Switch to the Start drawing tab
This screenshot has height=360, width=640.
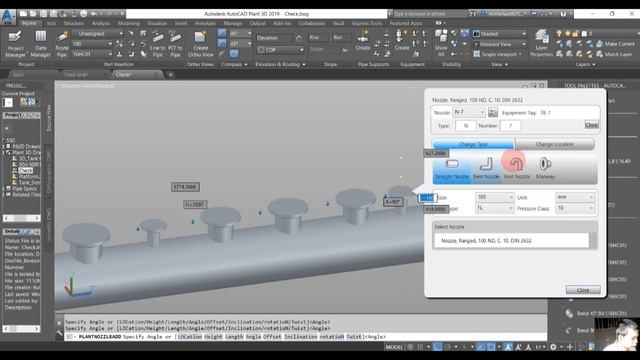pos(18,75)
